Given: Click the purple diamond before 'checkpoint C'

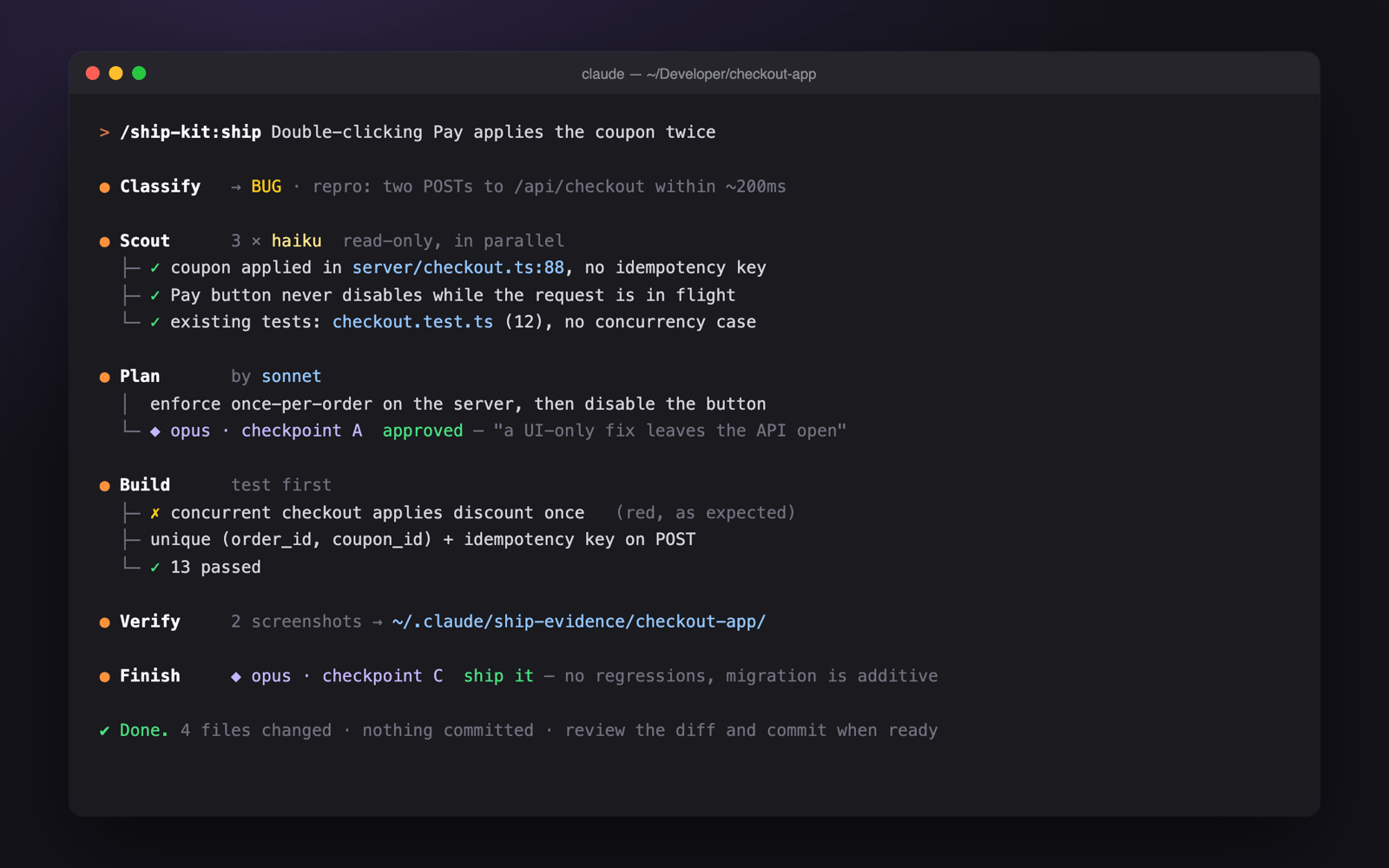Looking at the screenshot, I should [x=235, y=676].
